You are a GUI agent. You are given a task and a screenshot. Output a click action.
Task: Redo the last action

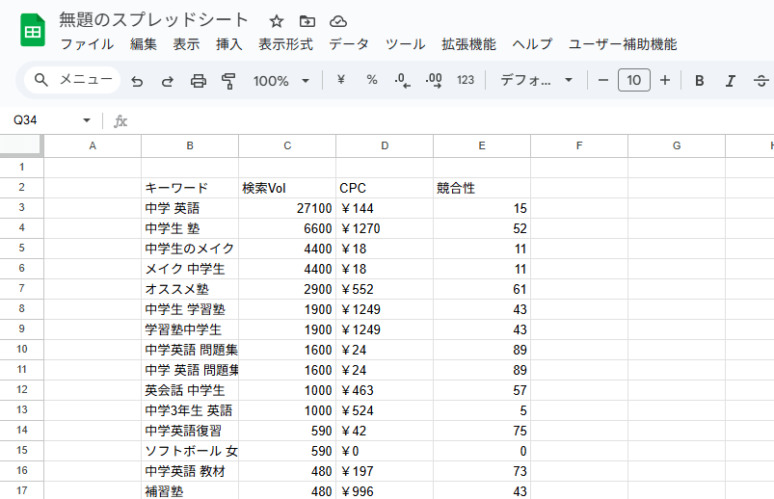[x=168, y=80]
